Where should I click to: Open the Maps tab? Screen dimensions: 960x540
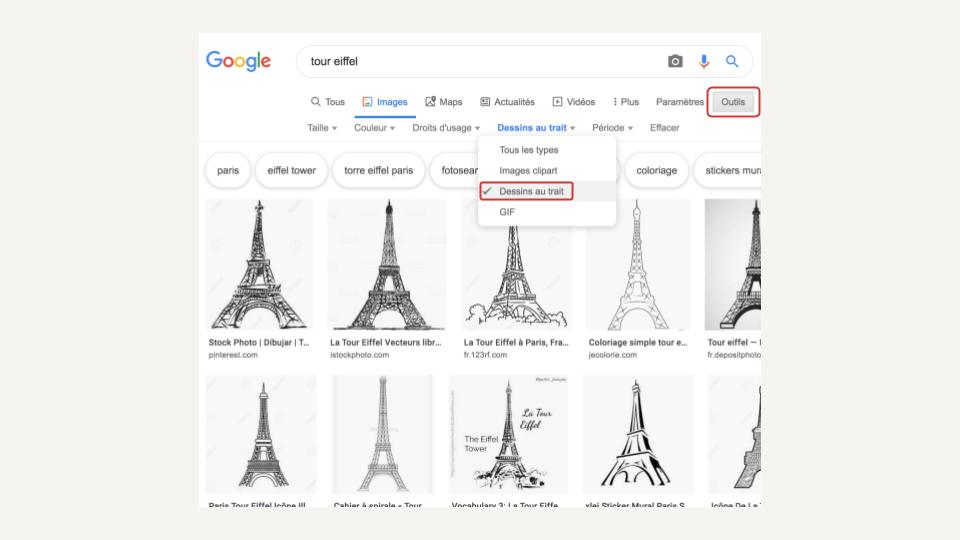(443, 102)
